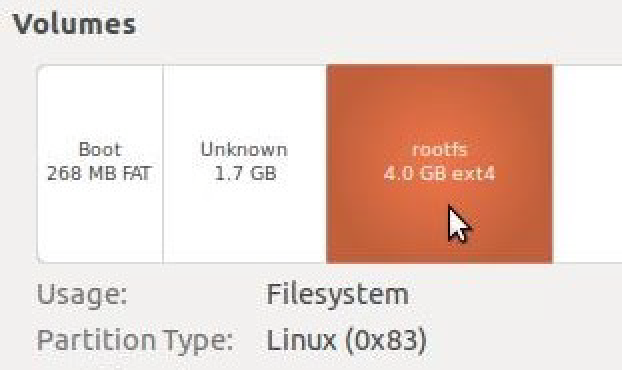Click the "rootfs" volume name
Viewport: 622px width, 370px height.
(440, 150)
